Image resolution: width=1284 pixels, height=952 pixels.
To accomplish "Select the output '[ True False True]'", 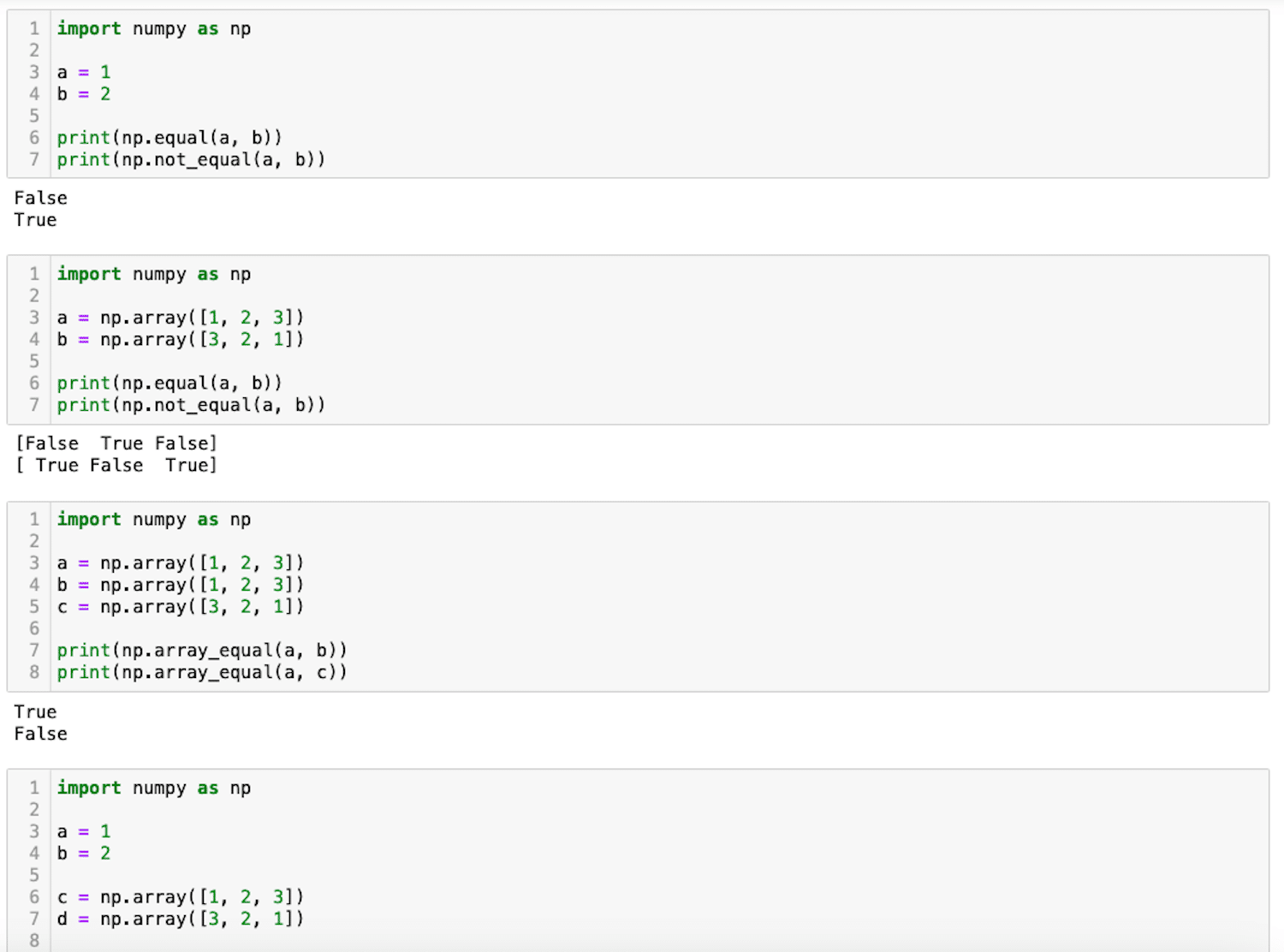I will (x=116, y=466).
